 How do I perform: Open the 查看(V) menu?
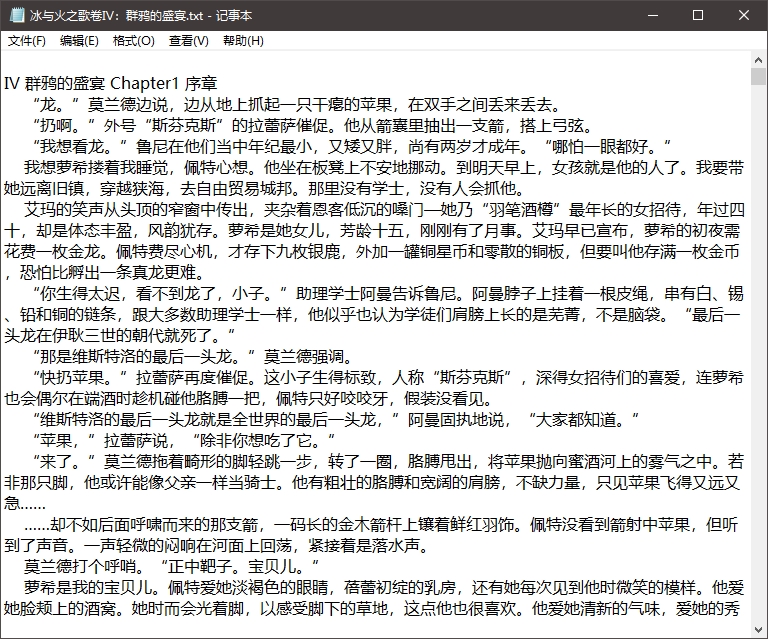point(188,41)
